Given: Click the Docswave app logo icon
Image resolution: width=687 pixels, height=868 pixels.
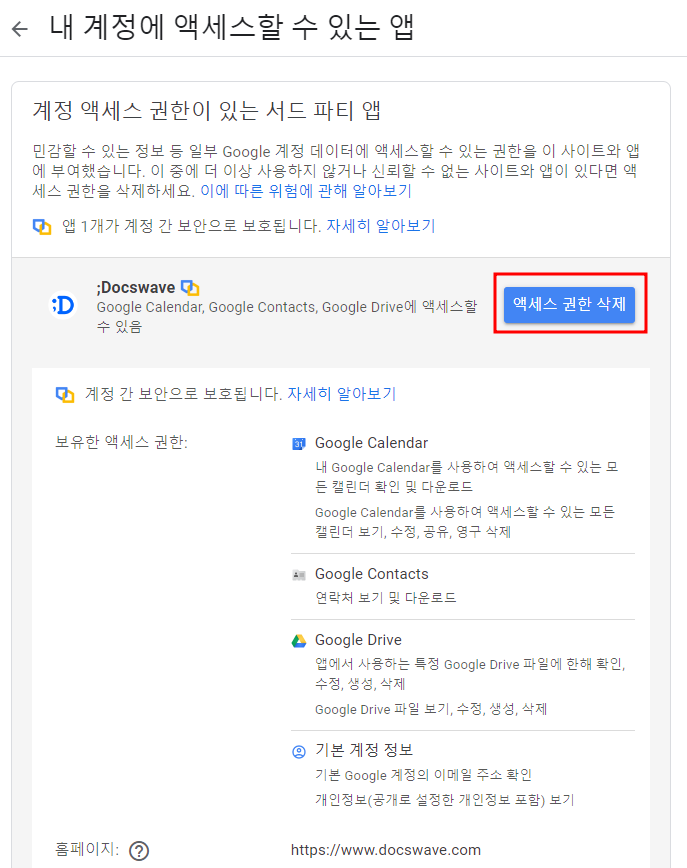Looking at the screenshot, I should pyautogui.click(x=63, y=305).
